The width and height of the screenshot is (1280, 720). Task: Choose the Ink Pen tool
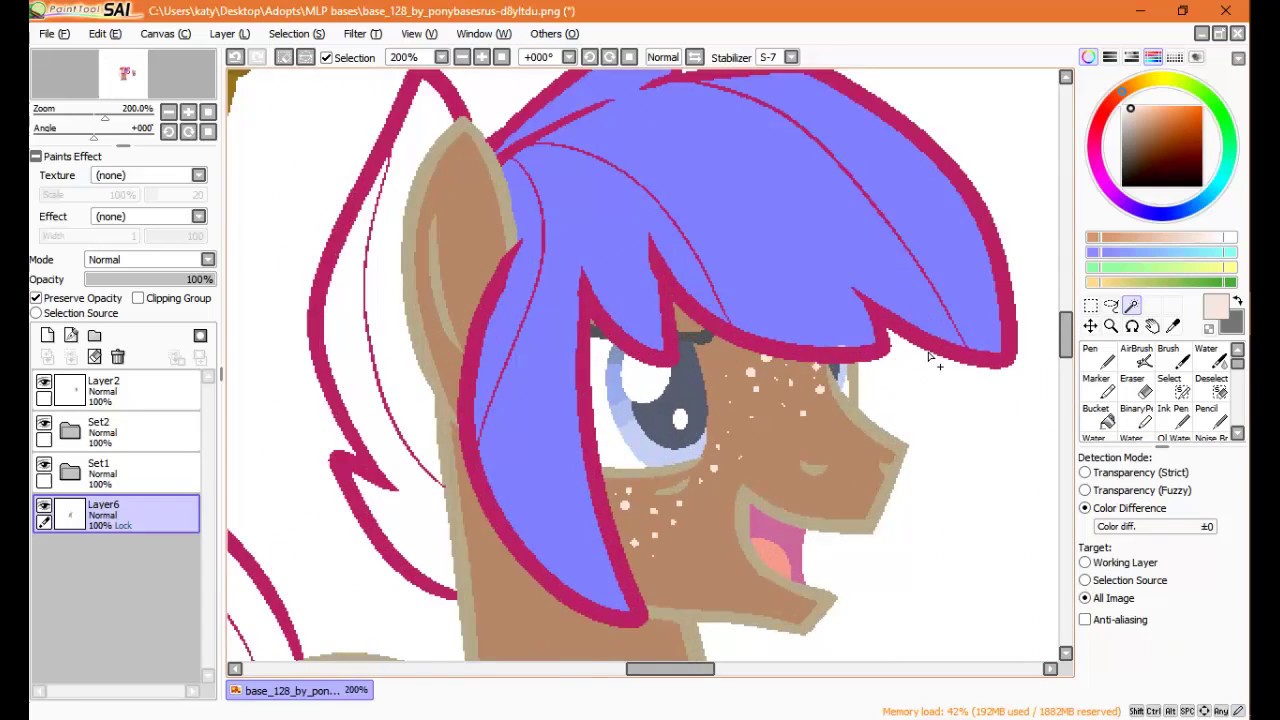[x=1174, y=417]
